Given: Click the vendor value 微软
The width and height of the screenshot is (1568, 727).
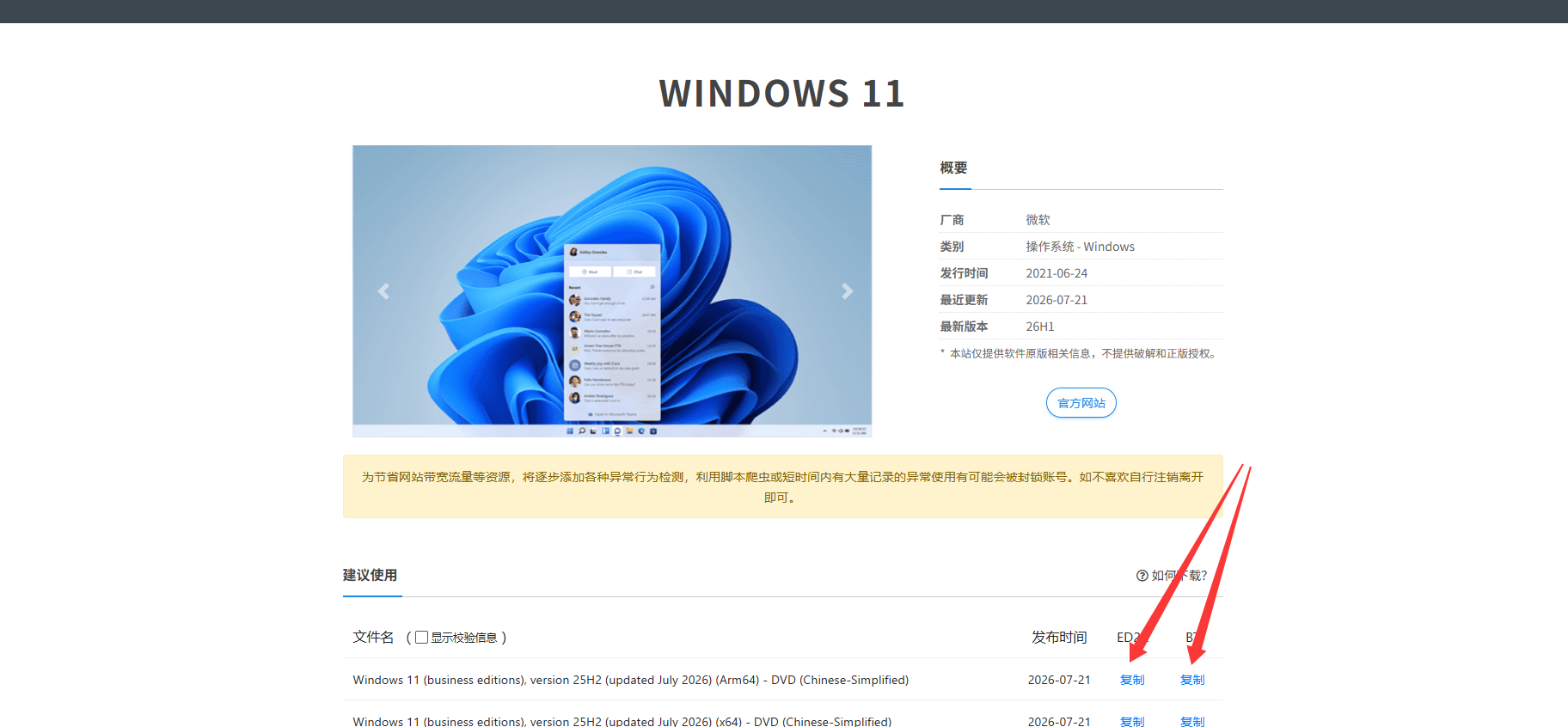Looking at the screenshot, I should tap(1038, 220).
